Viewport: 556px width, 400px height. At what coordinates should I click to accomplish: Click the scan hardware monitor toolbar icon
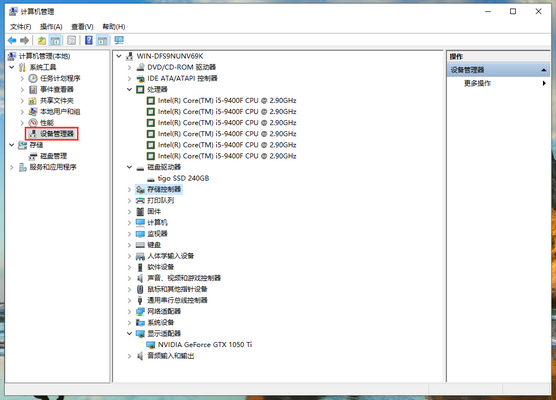point(119,40)
